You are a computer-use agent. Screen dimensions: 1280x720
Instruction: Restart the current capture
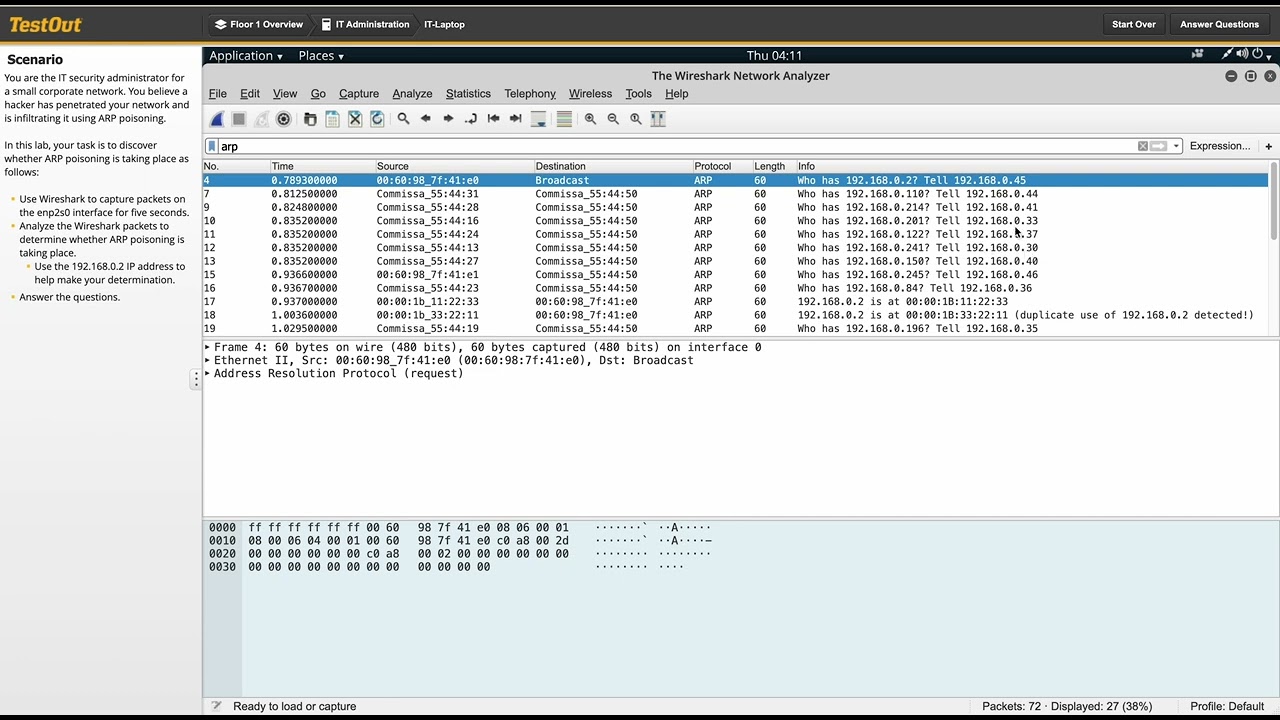click(x=261, y=119)
